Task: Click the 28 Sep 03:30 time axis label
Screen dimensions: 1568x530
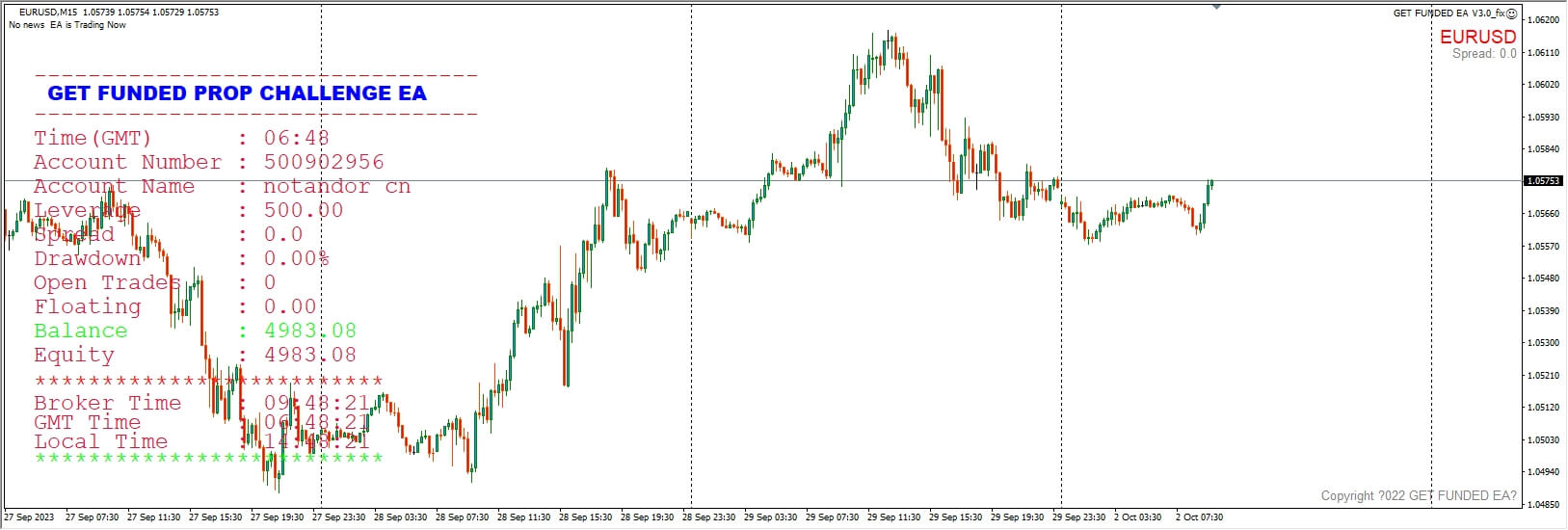Action: [400, 517]
